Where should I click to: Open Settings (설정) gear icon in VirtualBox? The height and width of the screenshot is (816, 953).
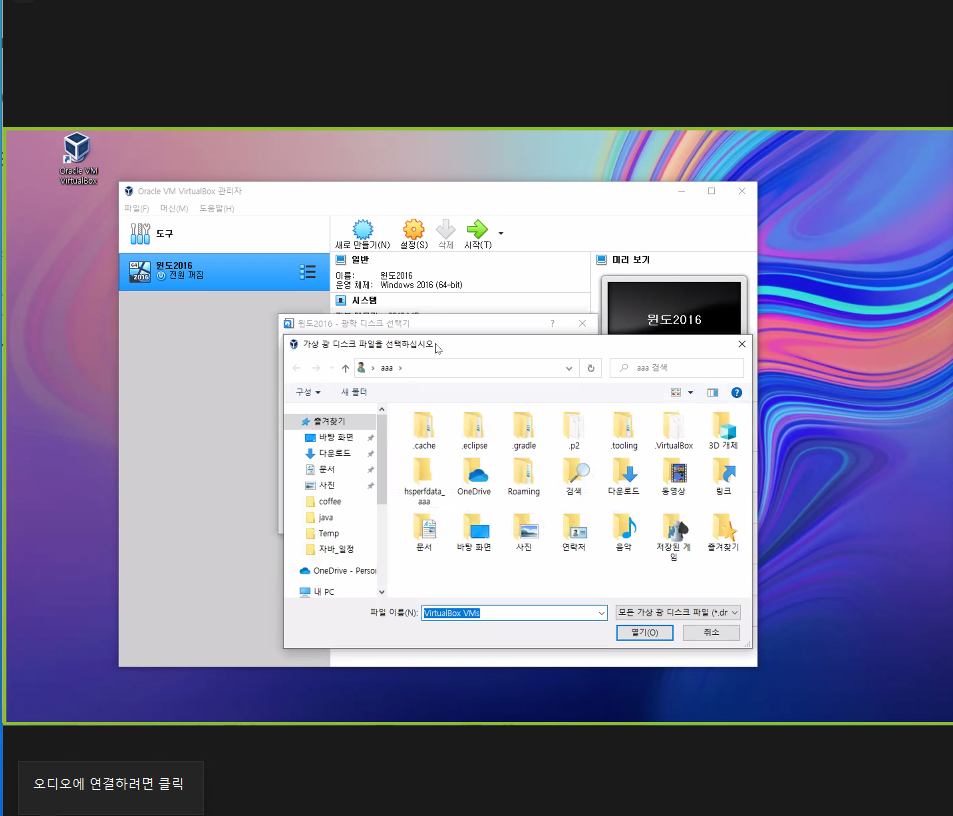point(414,234)
